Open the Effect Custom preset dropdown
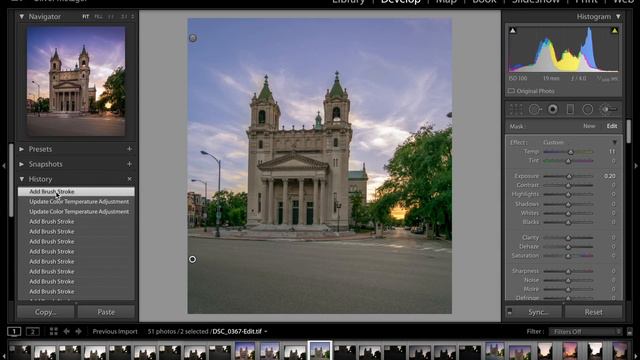This screenshot has height=360, width=640. (614, 142)
